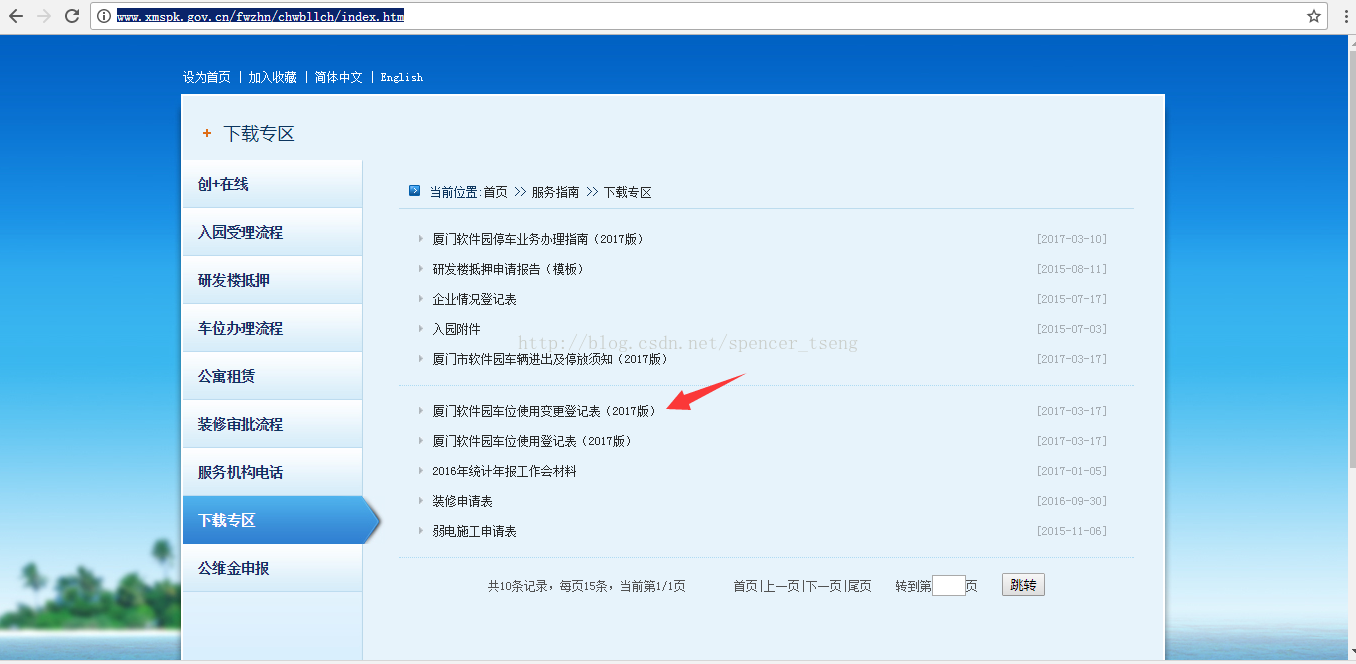Viewport: 1356px width, 664px height.
Task: Click the browser Back arrow
Action: pyautogui.click(x=16, y=16)
